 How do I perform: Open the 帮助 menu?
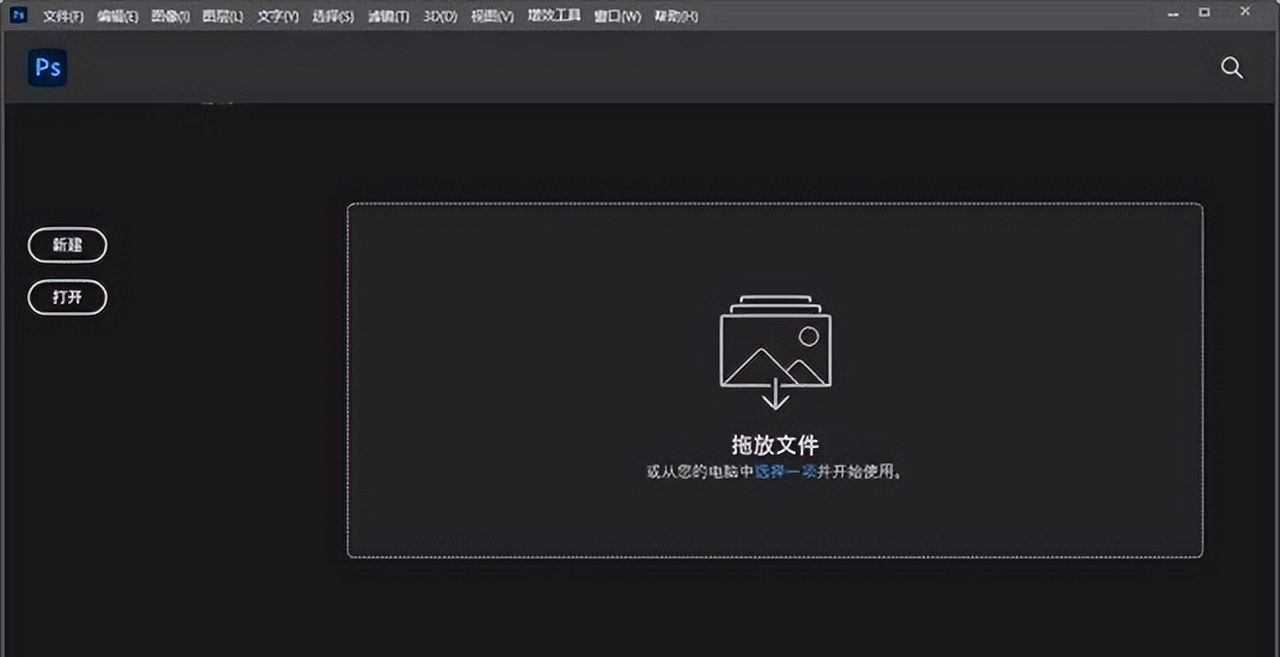coord(678,16)
